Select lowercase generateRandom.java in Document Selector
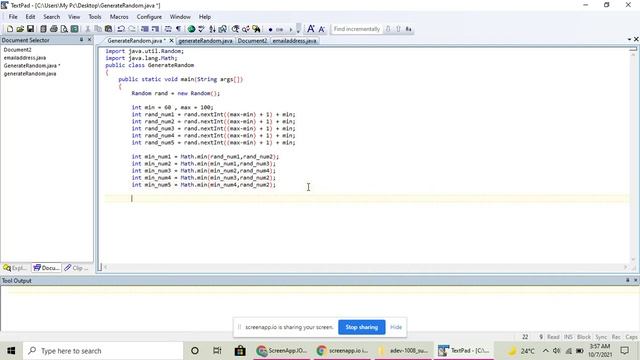Image resolution: width=640 pixels, height=360 pixels. pos(30,74)
